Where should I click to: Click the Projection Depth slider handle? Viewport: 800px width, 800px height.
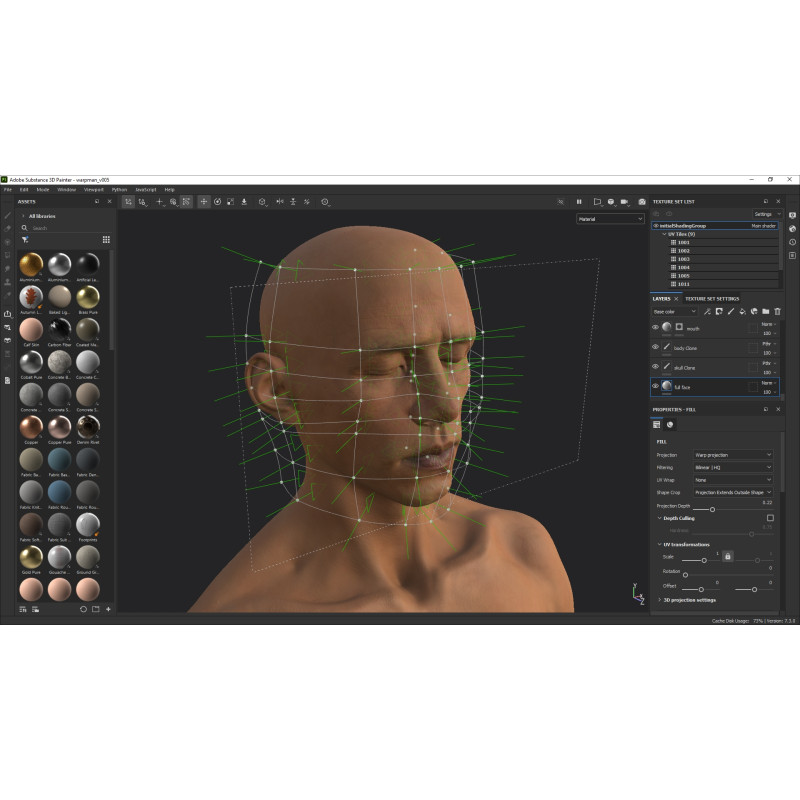pos(711,510)
